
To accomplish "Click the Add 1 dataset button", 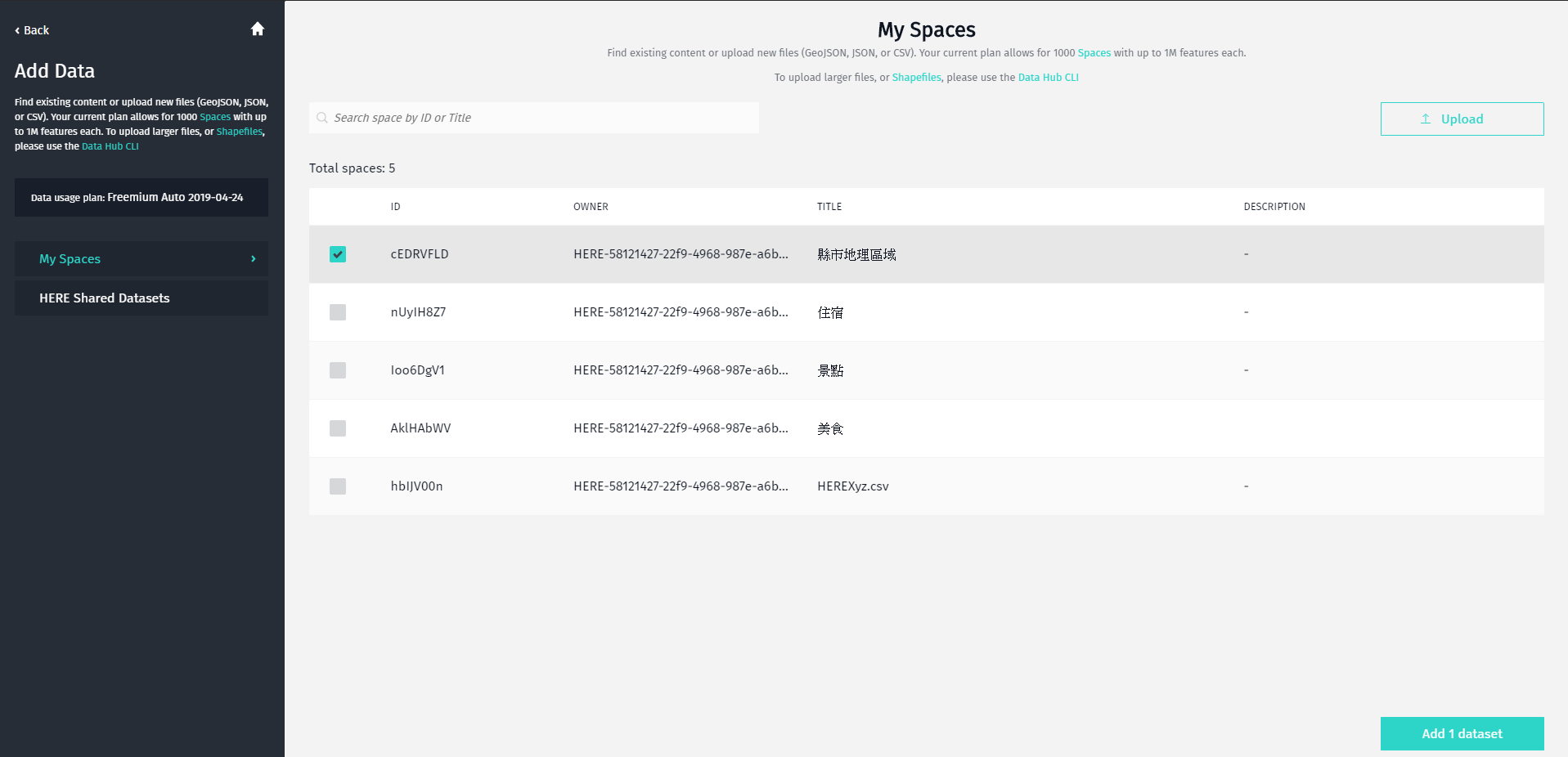I will [x=1462, y=734].
